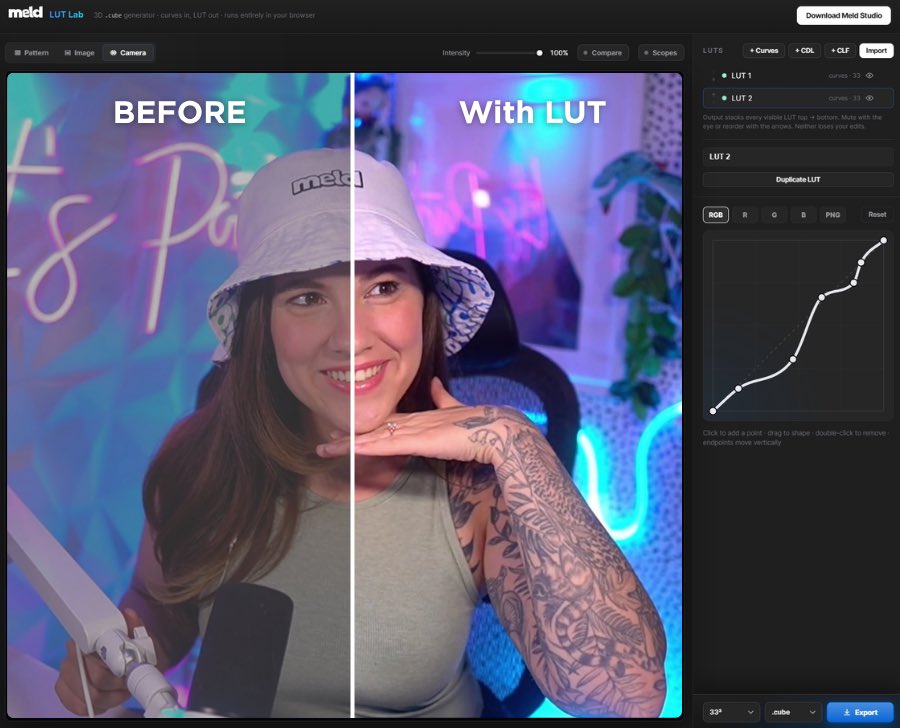Select the PNG tab in curve editor
This screenshot has height=728, width=900.
click(833, 215)
